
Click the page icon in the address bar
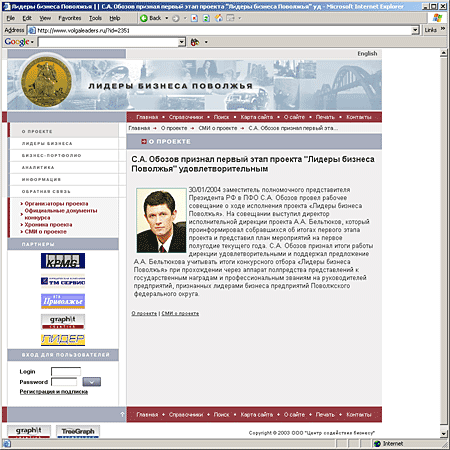click(x=32, y=30)
